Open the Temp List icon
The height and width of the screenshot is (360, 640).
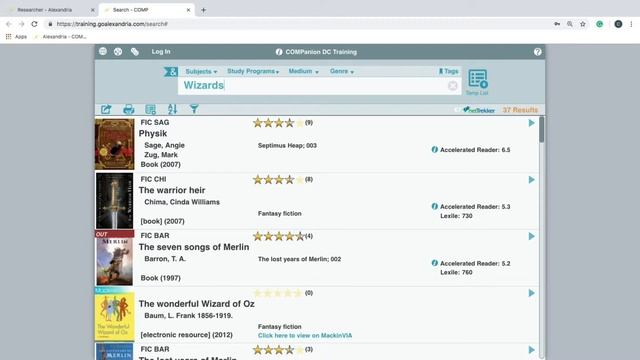coord(477,82)
